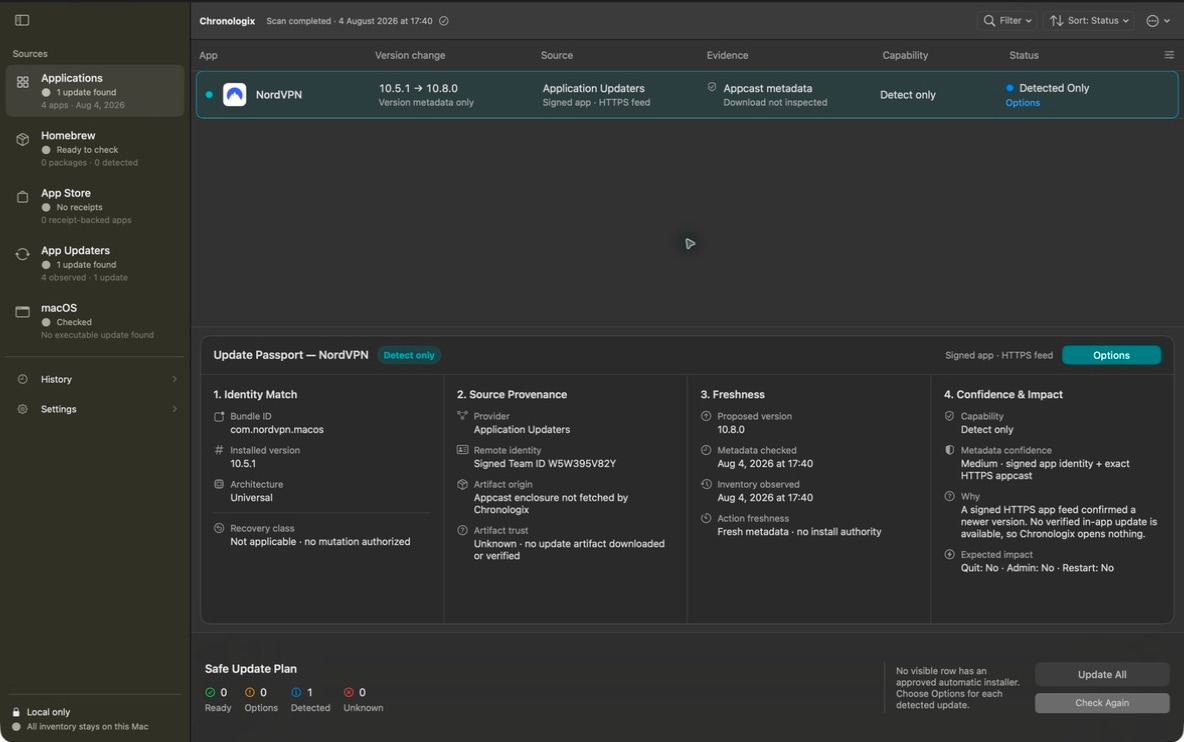The width and height of the screenshot is (1184, 742).
Task: Click the teal Options button
Action: (x=1111, y=355)
